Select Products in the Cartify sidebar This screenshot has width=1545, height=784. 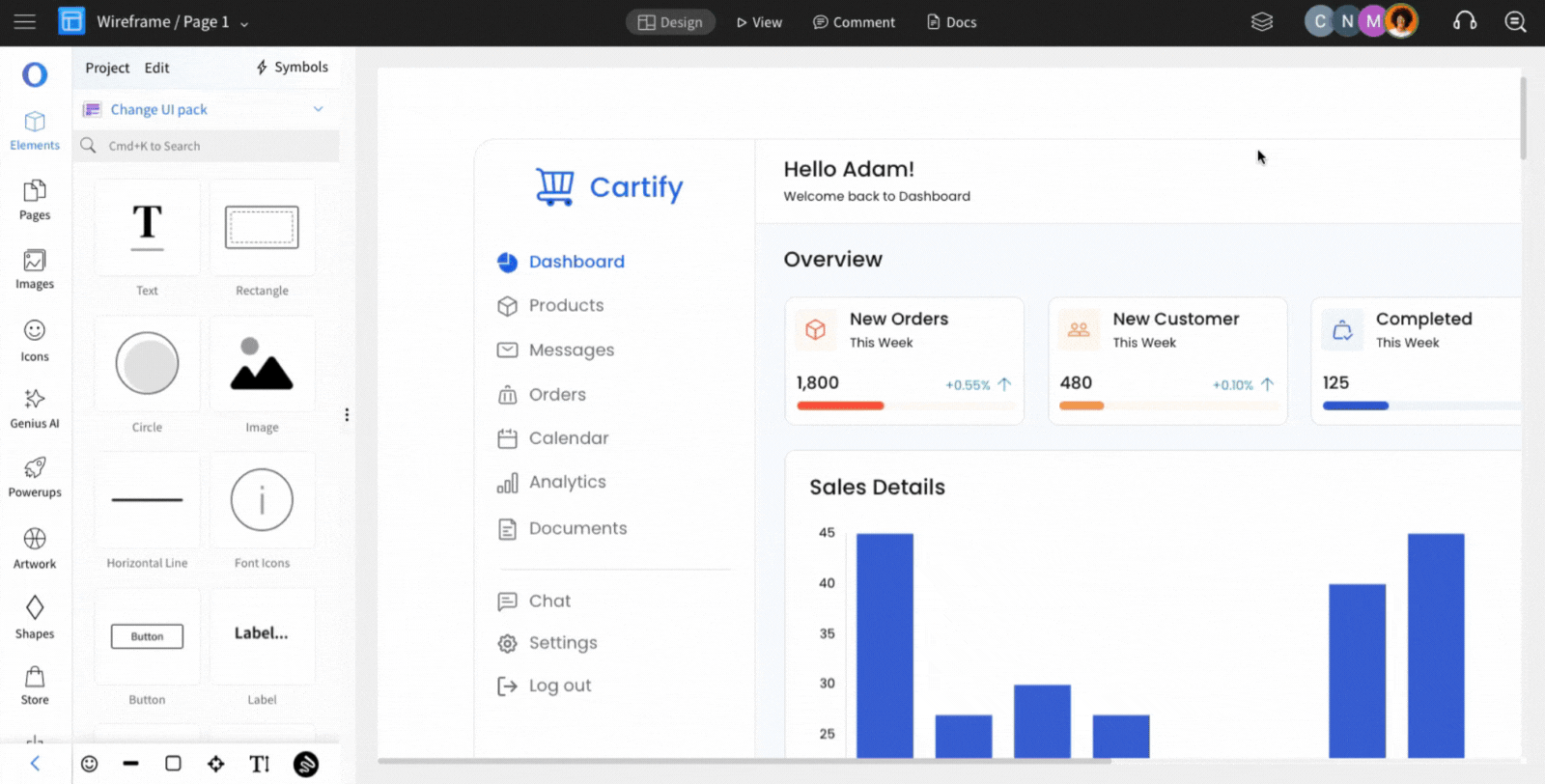pos(550,306)
